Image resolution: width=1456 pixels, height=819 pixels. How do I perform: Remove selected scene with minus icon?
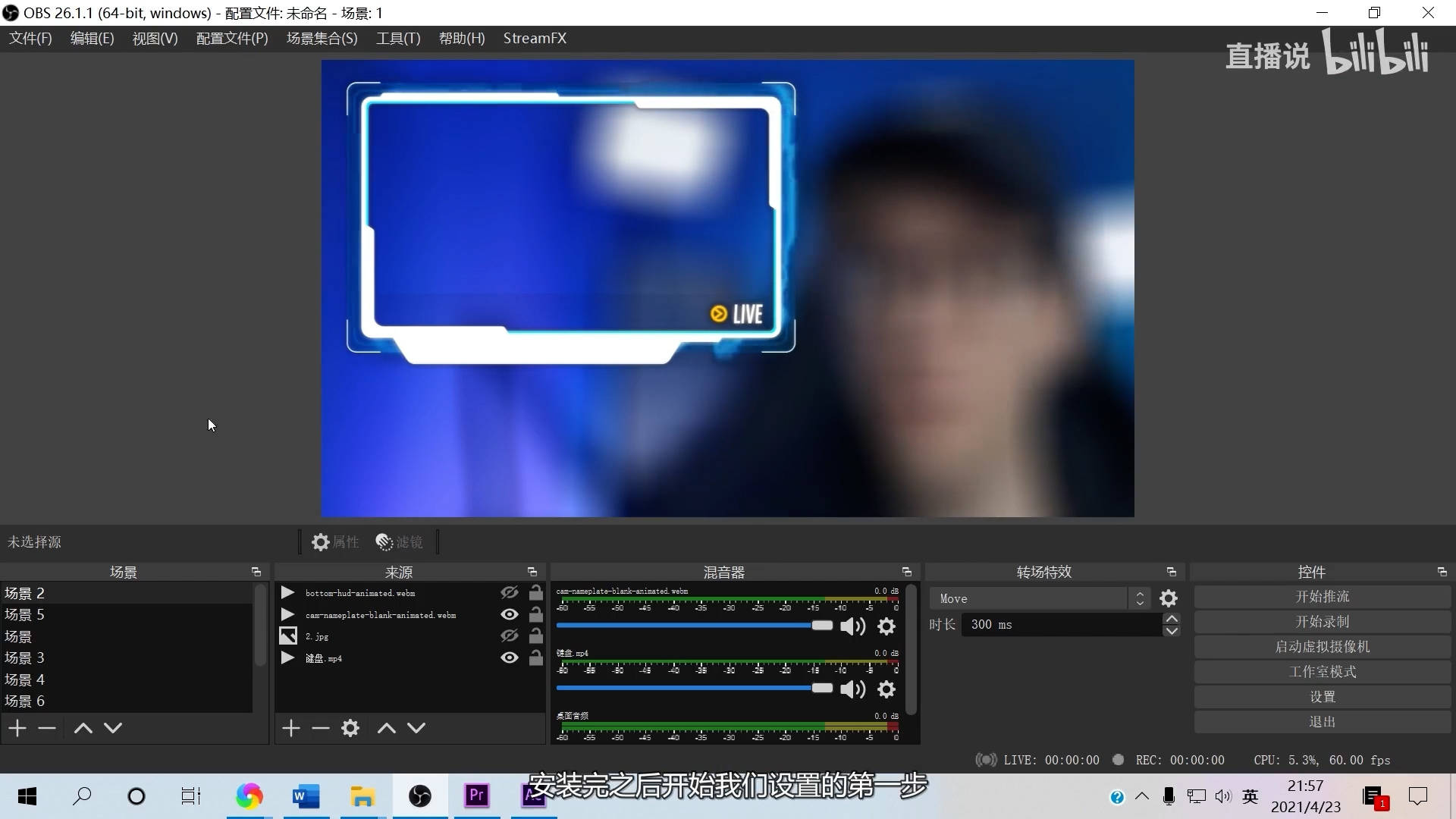point(47,729)
